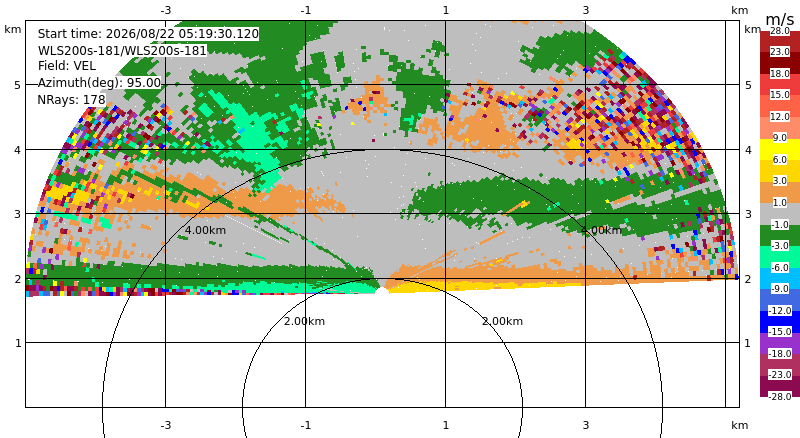Select the Field: VEL label
This screenshot has width=800, height=438.
click(x=67, y=66)
